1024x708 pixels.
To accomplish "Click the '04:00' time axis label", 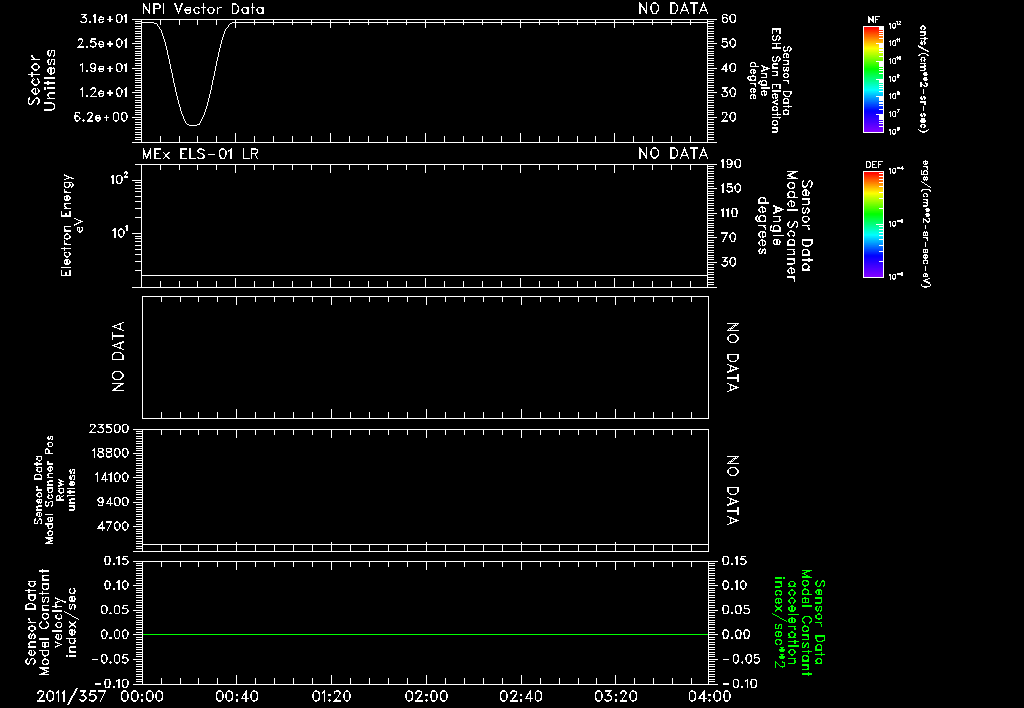I will click(709, 696).
